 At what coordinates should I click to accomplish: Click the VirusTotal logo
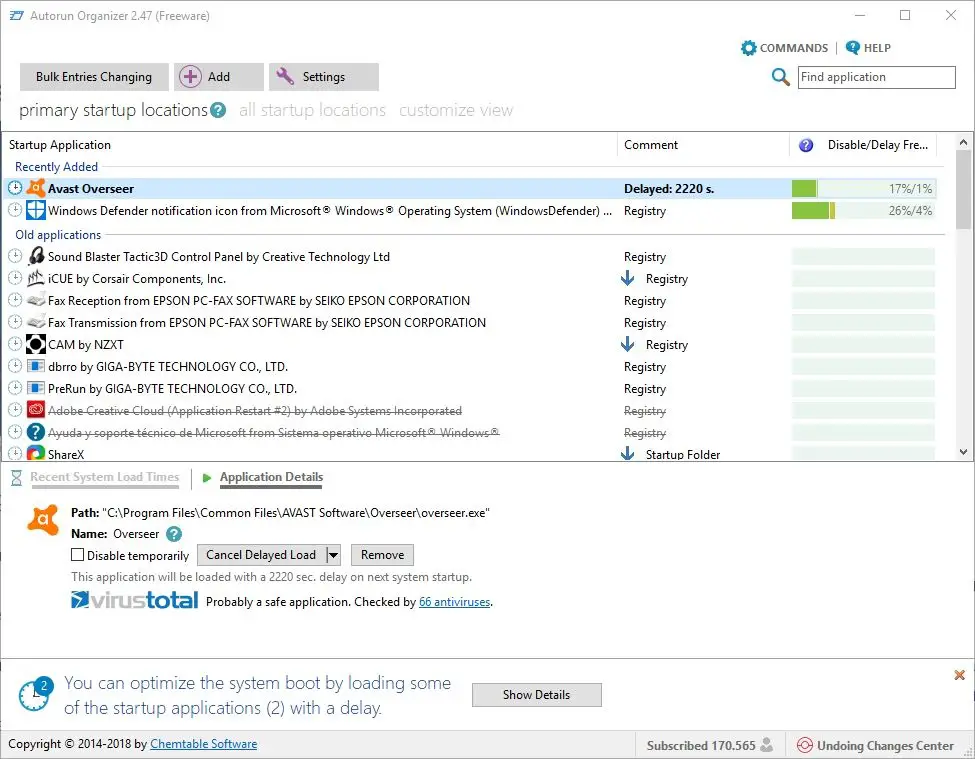tap(134, 600)
